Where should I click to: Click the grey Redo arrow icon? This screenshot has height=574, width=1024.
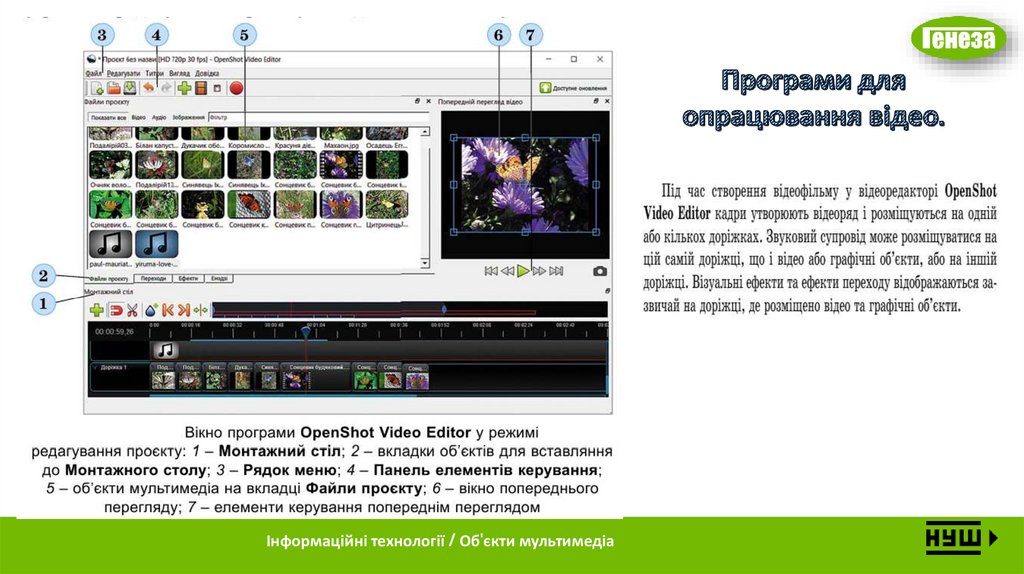[167, 88]
